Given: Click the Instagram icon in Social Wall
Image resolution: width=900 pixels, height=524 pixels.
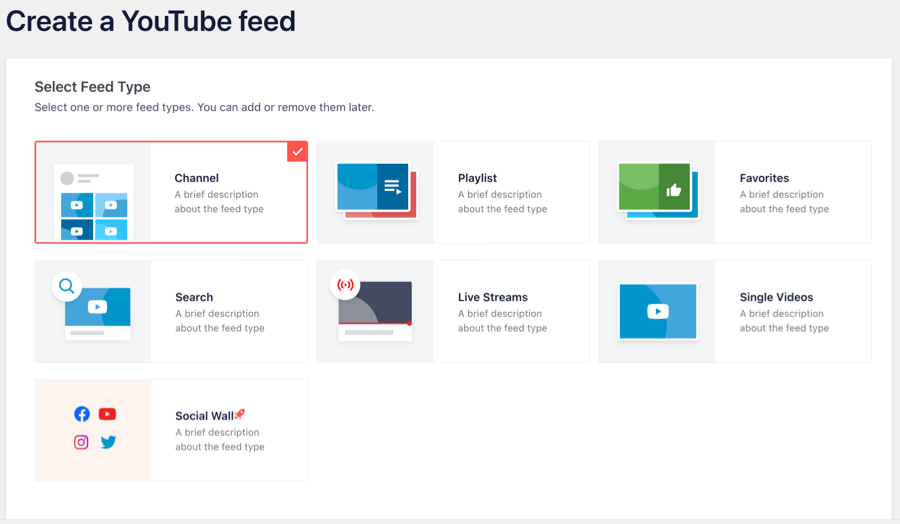Looking at the screenshot, I should coord(82,442).
